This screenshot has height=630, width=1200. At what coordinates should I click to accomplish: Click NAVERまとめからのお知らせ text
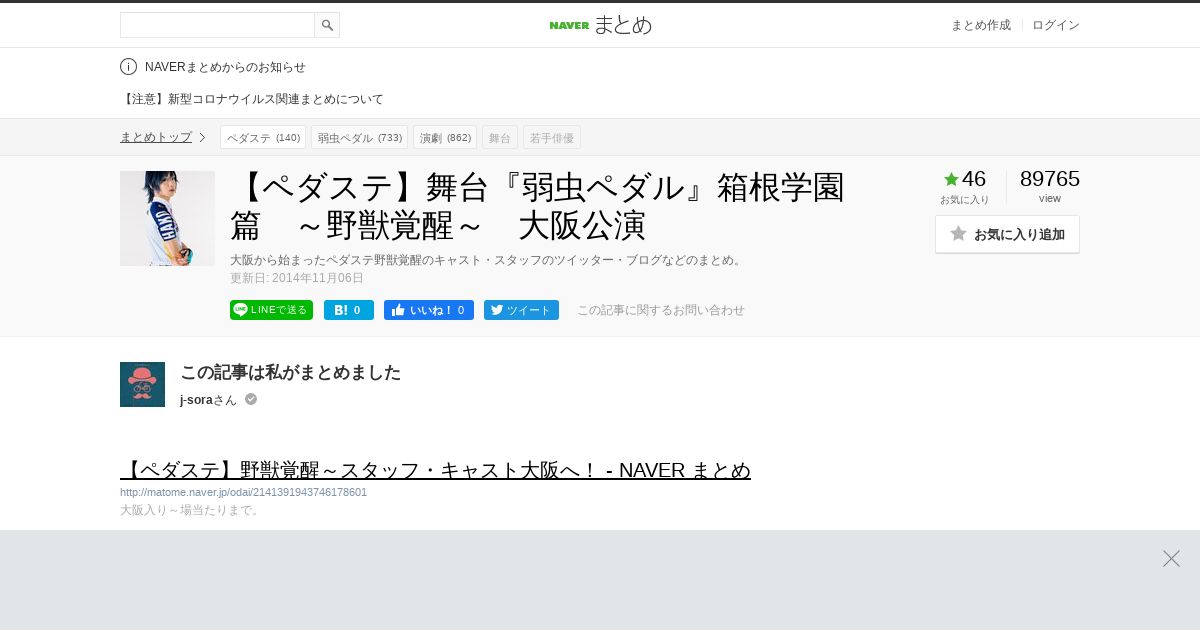pyautogui.click(x=225, y=67)
